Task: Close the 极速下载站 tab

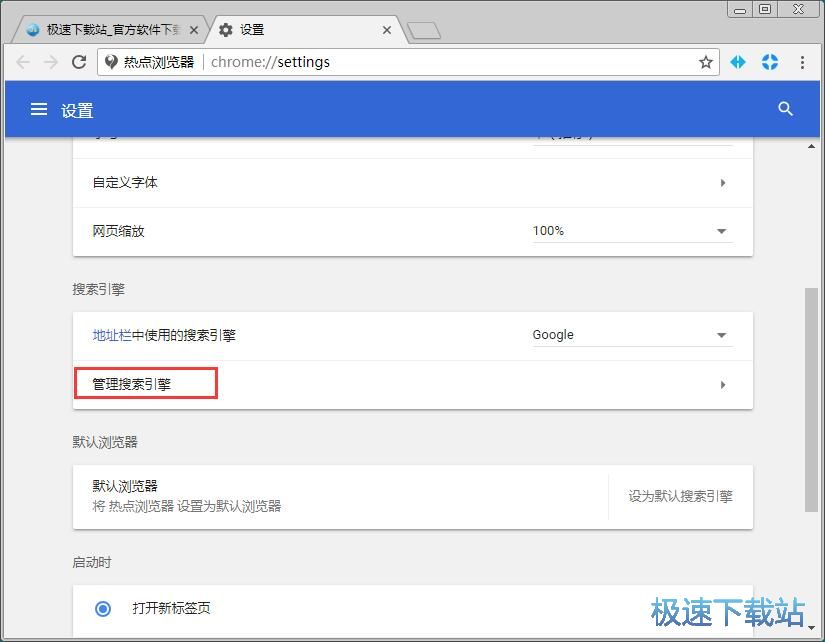Action: click(x=194, y=30)
